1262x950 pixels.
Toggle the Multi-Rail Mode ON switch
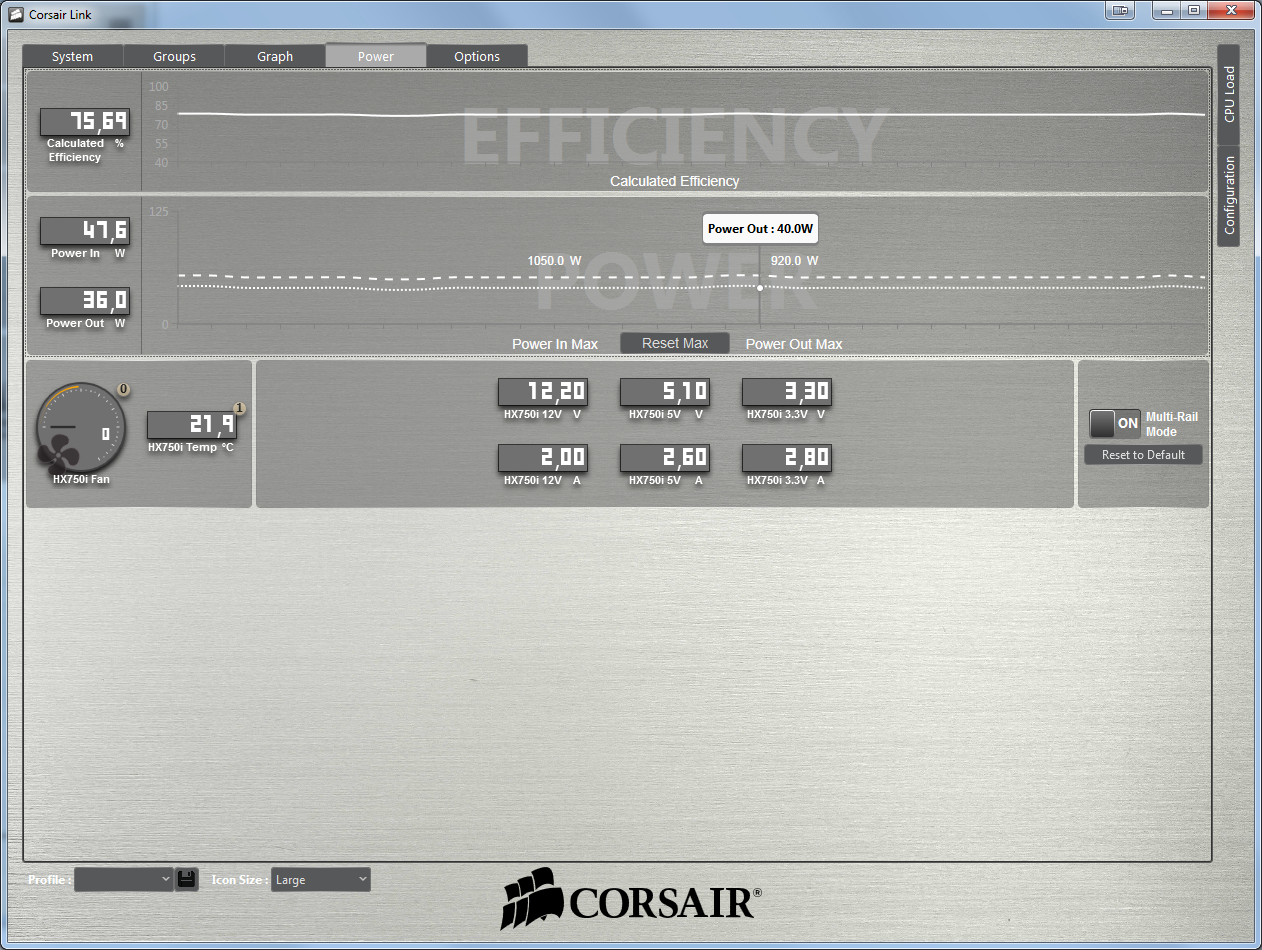click(1115, 423)
